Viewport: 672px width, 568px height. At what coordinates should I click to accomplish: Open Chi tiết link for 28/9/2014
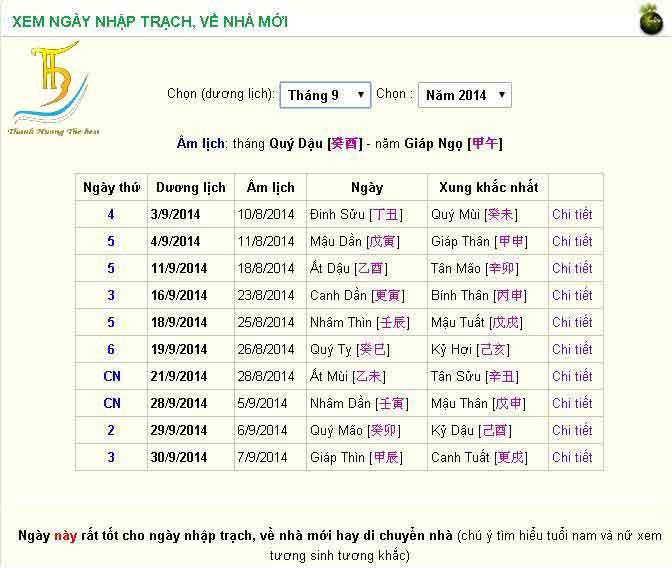pyautogui.click(x=572, y=403)
